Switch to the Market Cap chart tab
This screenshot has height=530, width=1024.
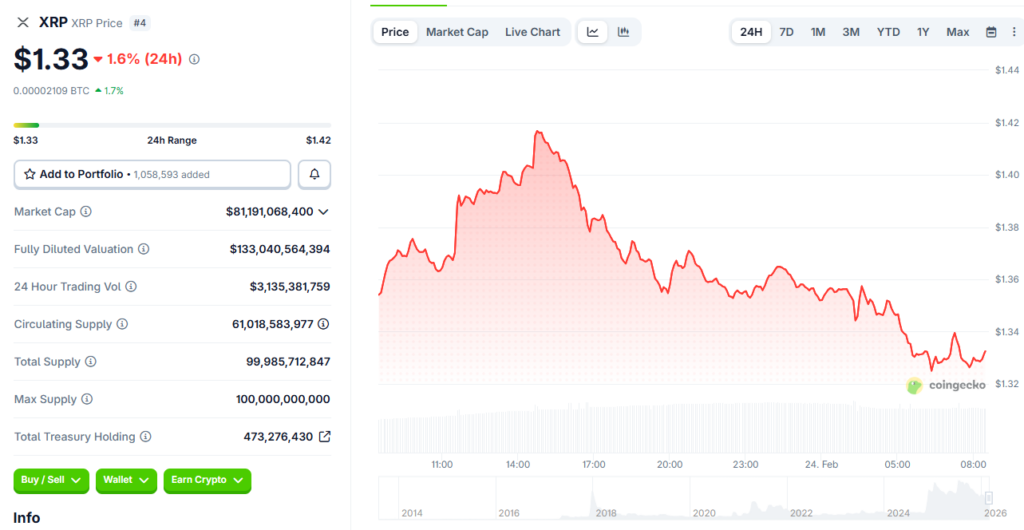pyautogui.click(x=457, y=32)
